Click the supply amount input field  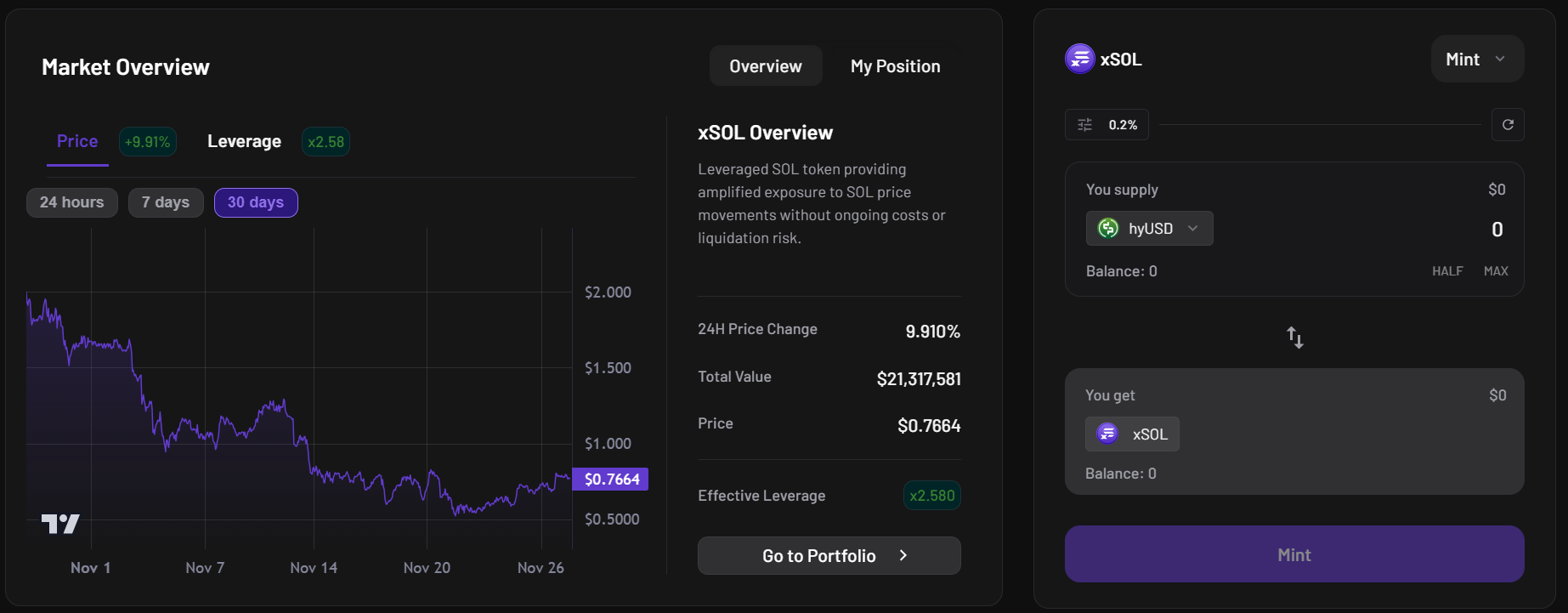[1402, 230]
